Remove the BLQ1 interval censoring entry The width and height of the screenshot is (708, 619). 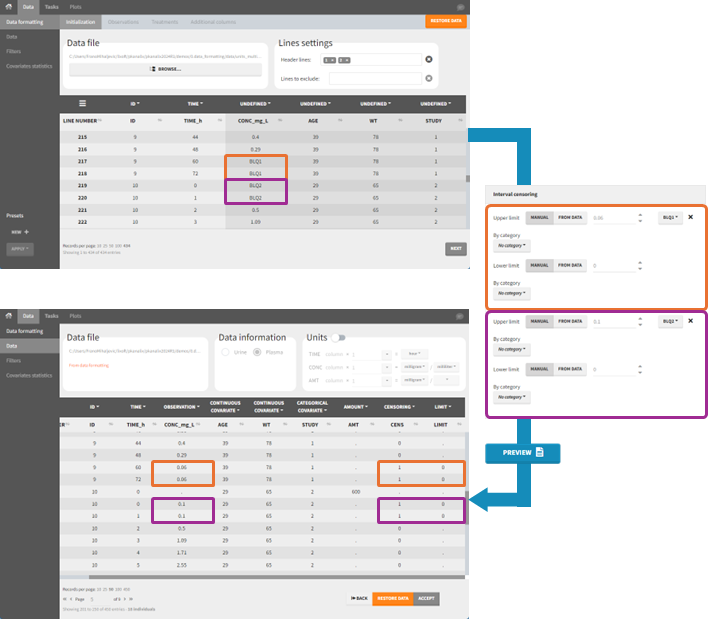(690, 216)
